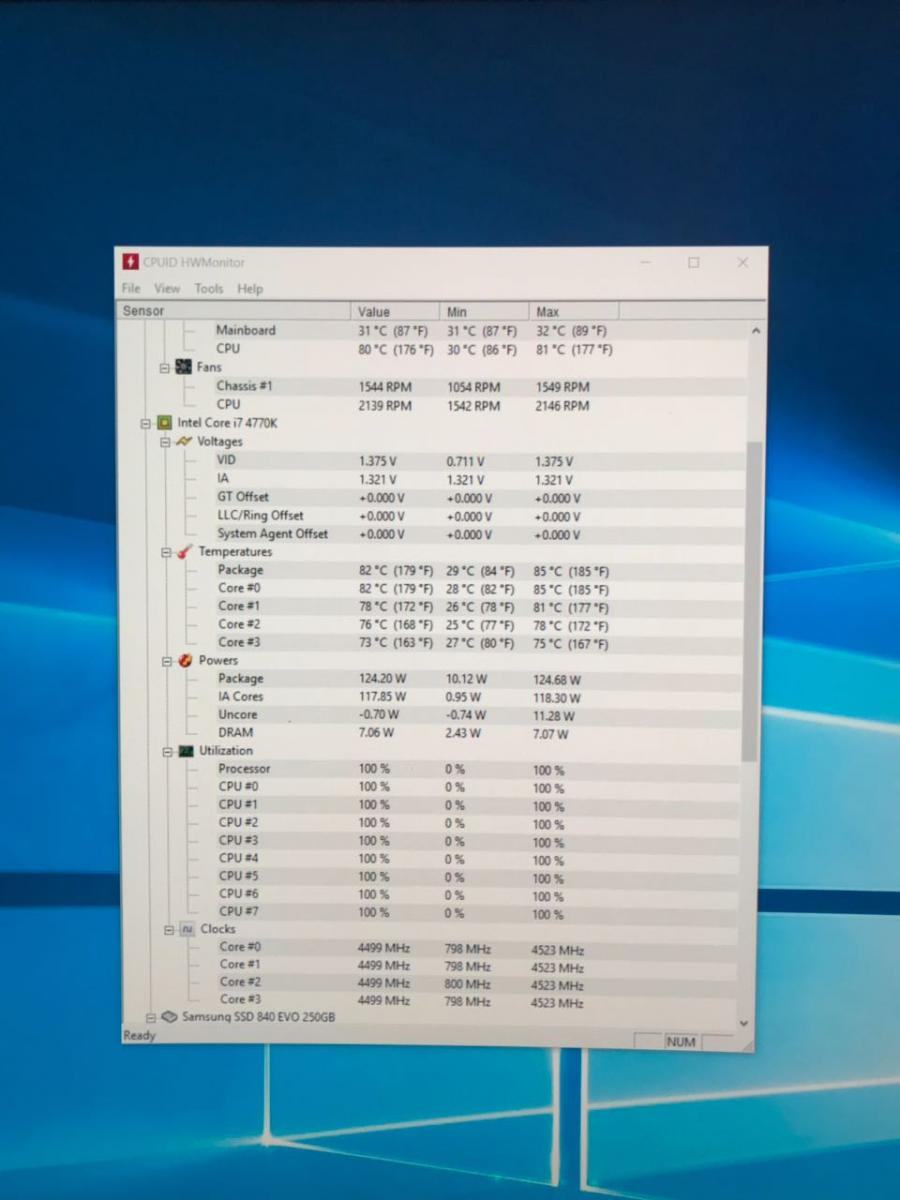Click the Ready status bar text
This screenshot has width=900, height=1200.
139,1036
